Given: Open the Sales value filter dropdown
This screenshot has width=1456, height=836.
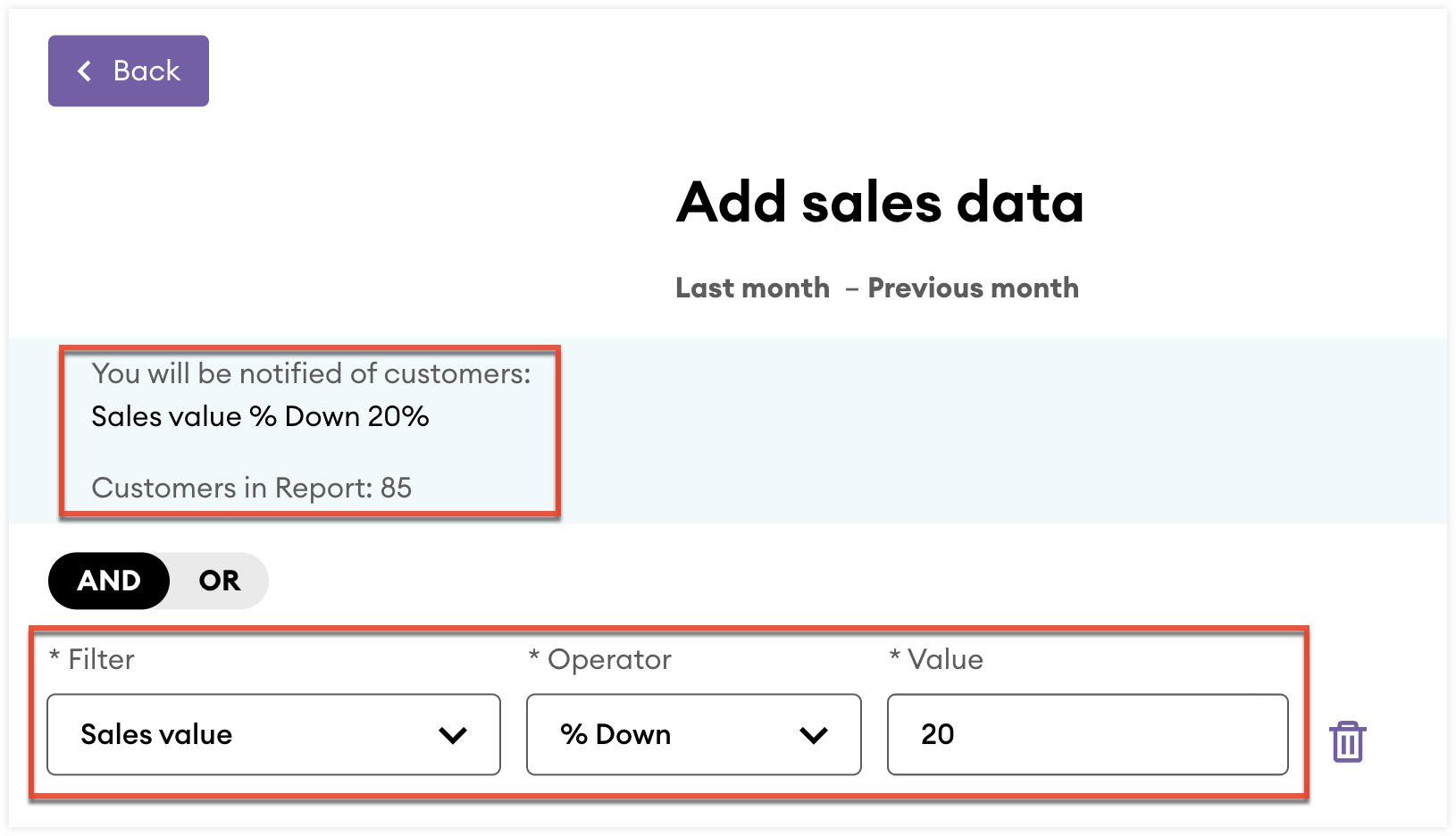Looking at the screenshot, I should [273, 734].
